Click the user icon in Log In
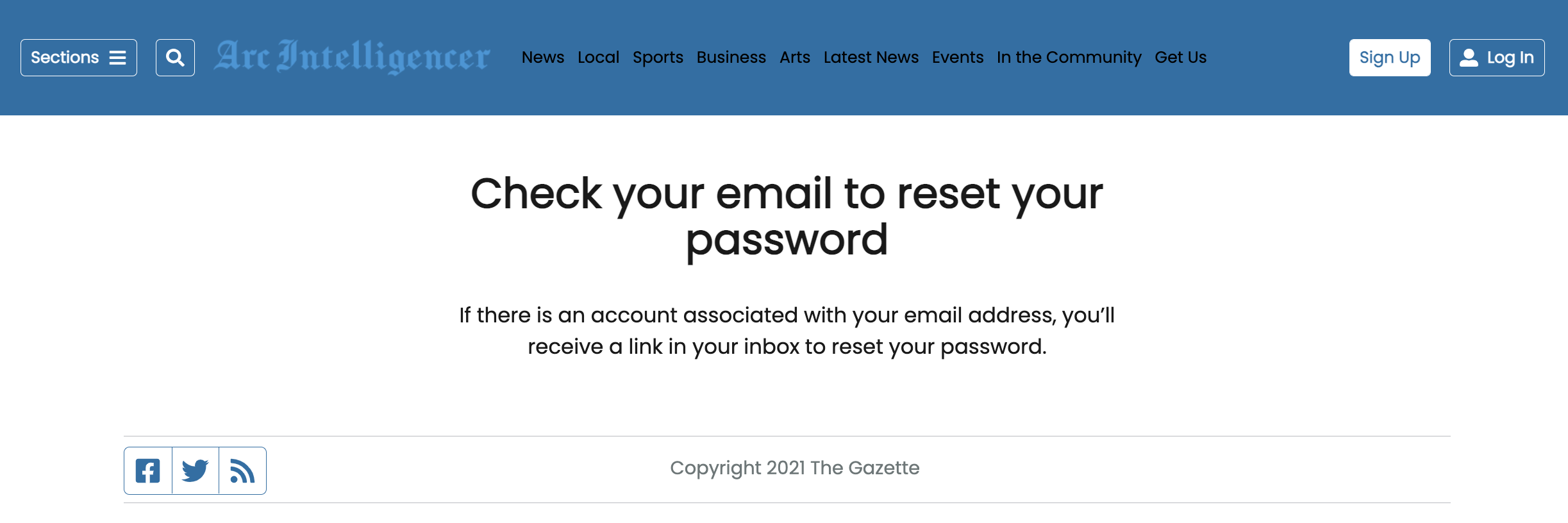Screen dimensions: 1568x523 pos(1469,58)
